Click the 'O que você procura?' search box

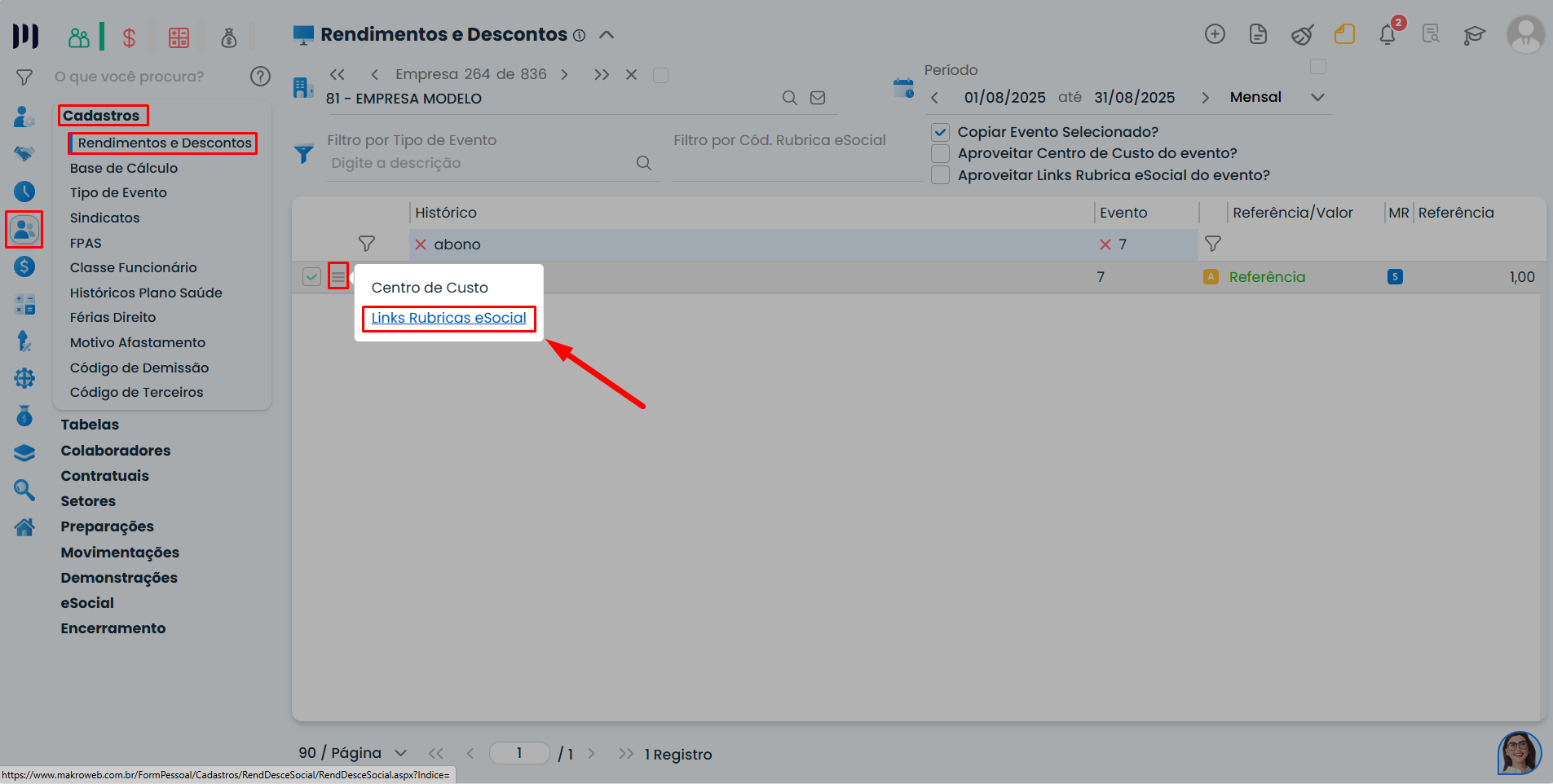tap(148, 77)
